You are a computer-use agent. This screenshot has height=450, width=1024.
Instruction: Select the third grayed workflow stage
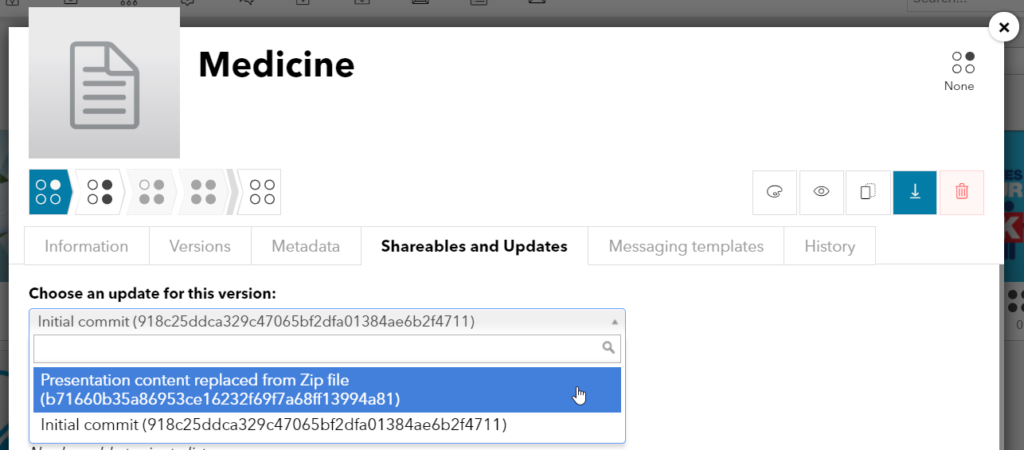(152, 192)
